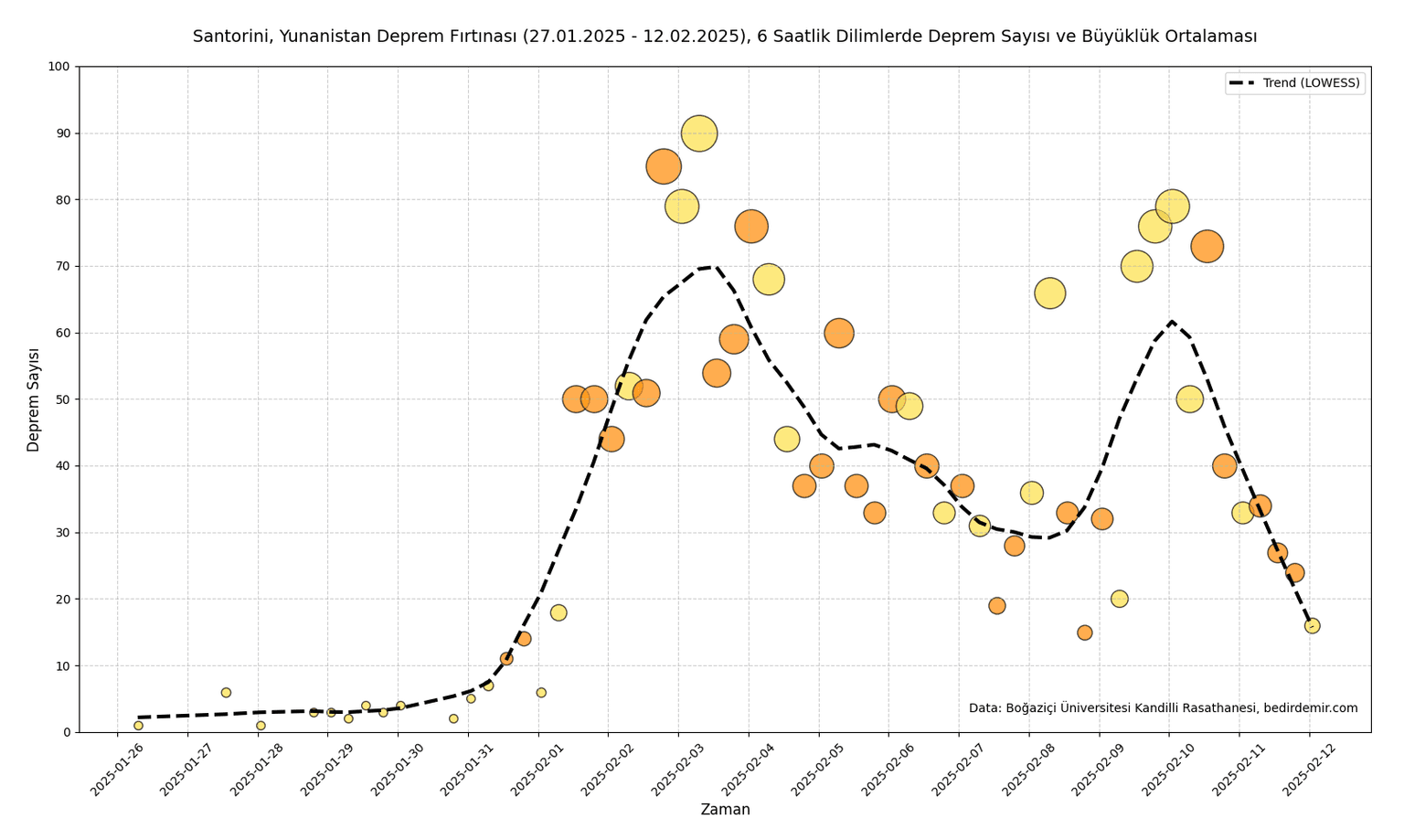The height and width of the screenshot is (840, 1404).
Task: Click the orange bubble at 76 on 2025-02-04
Action: point(751,227)
